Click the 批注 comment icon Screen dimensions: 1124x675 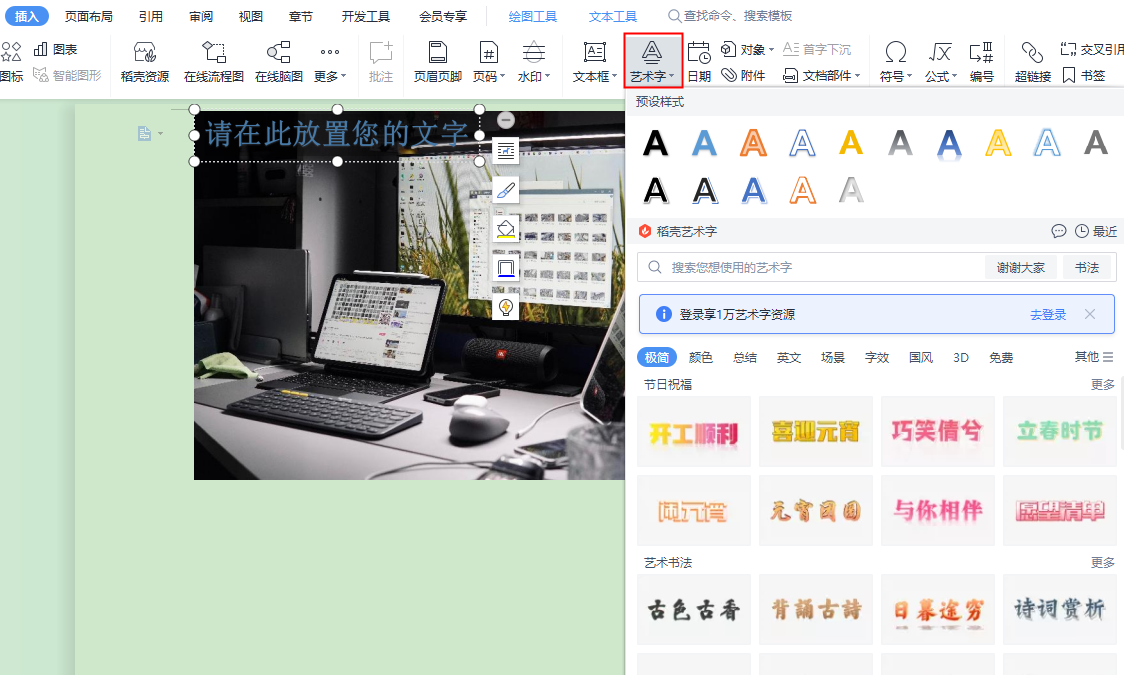point(381,62)
